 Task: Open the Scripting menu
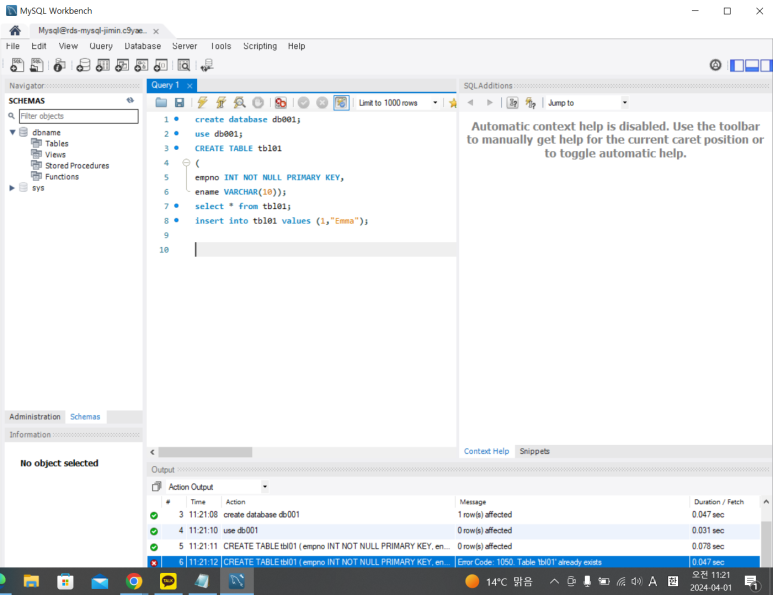[x=260, y=46]
